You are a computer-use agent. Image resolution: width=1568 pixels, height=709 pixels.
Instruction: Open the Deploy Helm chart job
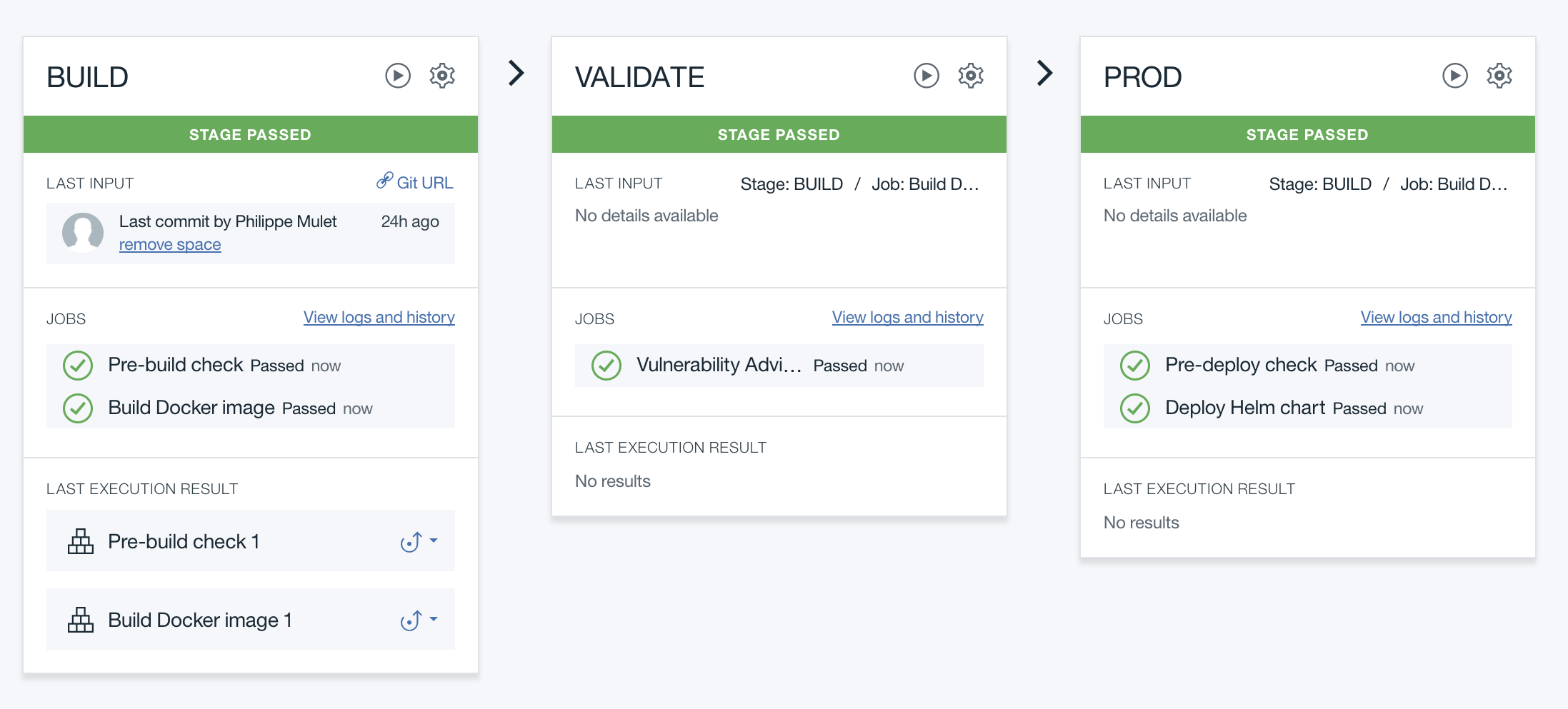1244,408
